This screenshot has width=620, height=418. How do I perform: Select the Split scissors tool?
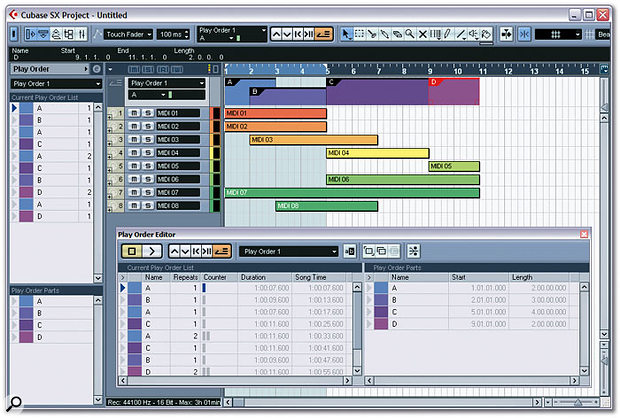(372, 34)
